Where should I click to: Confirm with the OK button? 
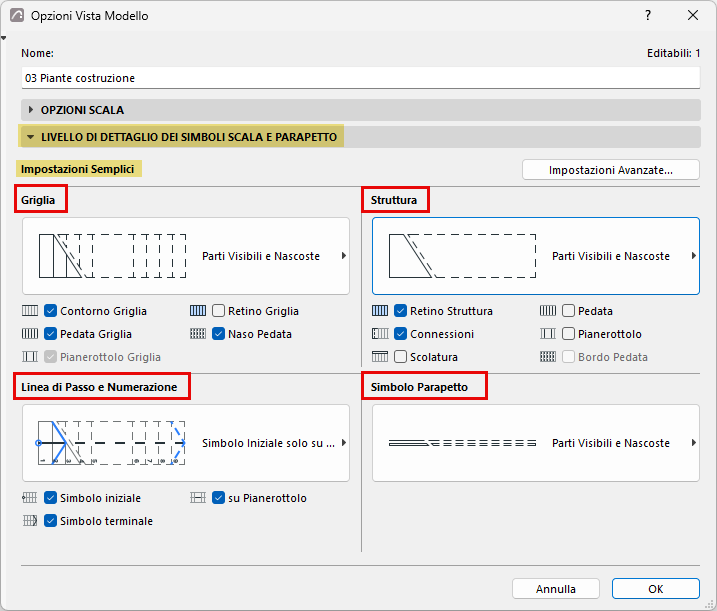tap(656, 589)
